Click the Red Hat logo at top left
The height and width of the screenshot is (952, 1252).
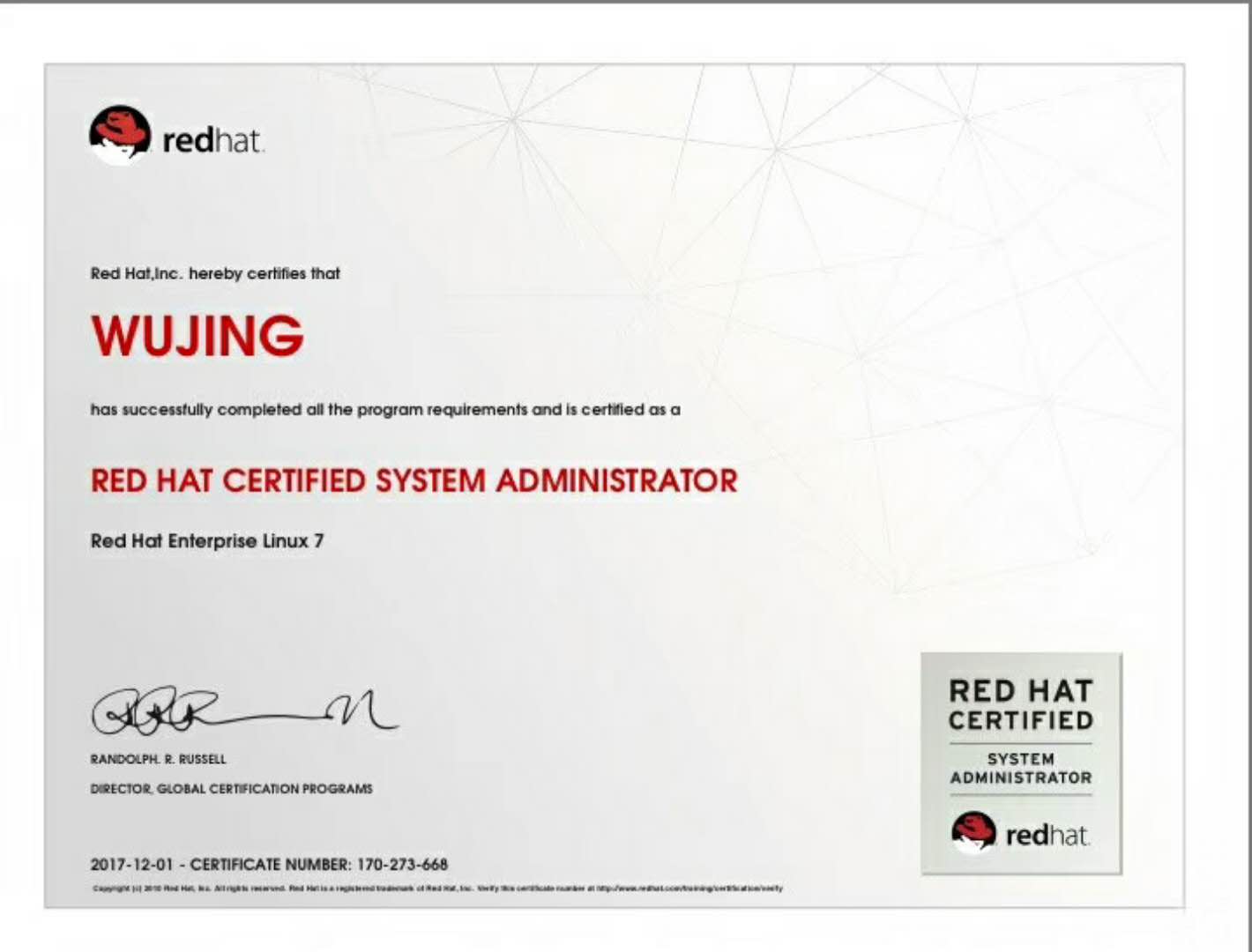(x=176, y=135)
